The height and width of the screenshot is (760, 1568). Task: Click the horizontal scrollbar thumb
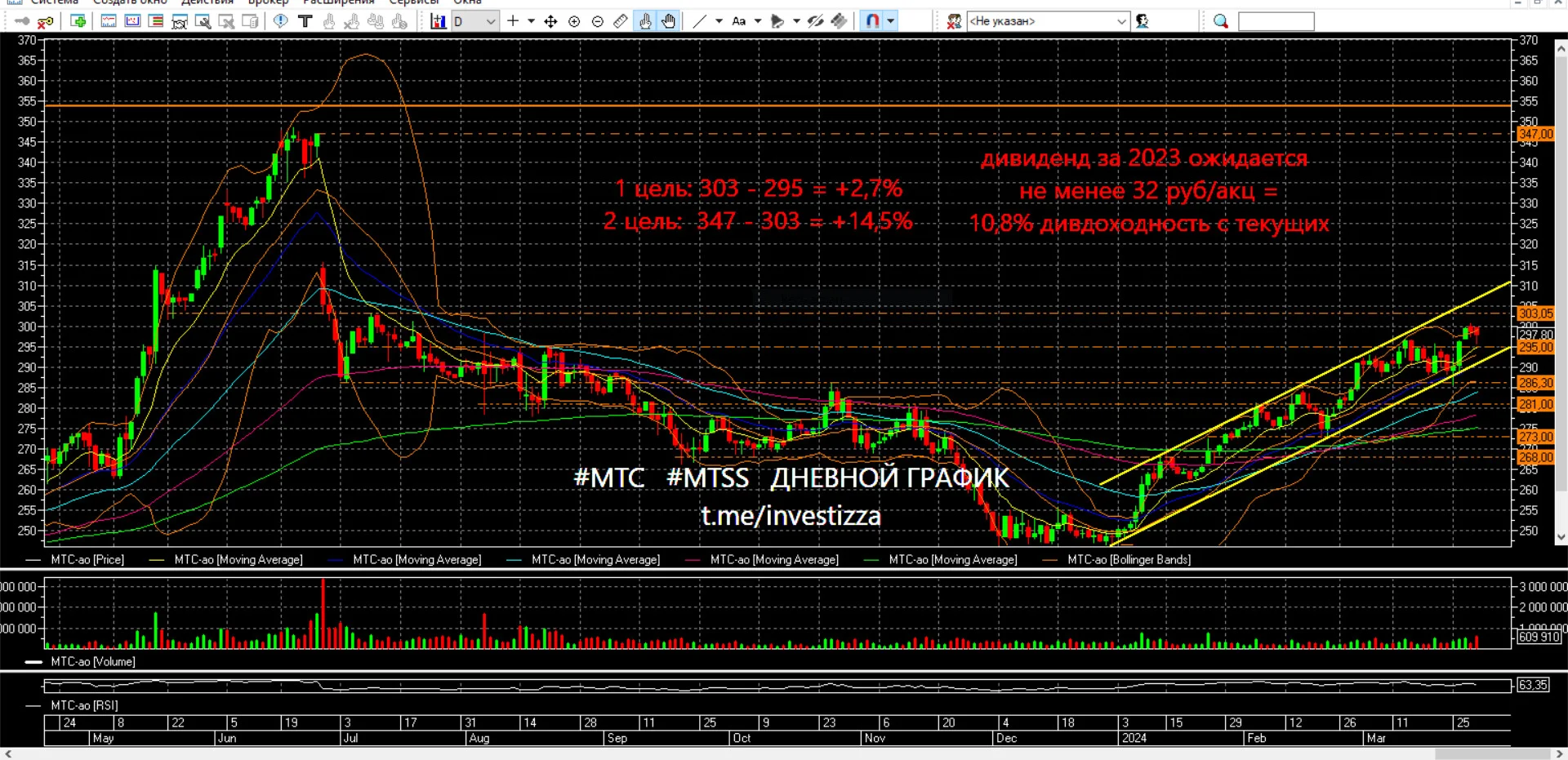tap(1494, 753)
